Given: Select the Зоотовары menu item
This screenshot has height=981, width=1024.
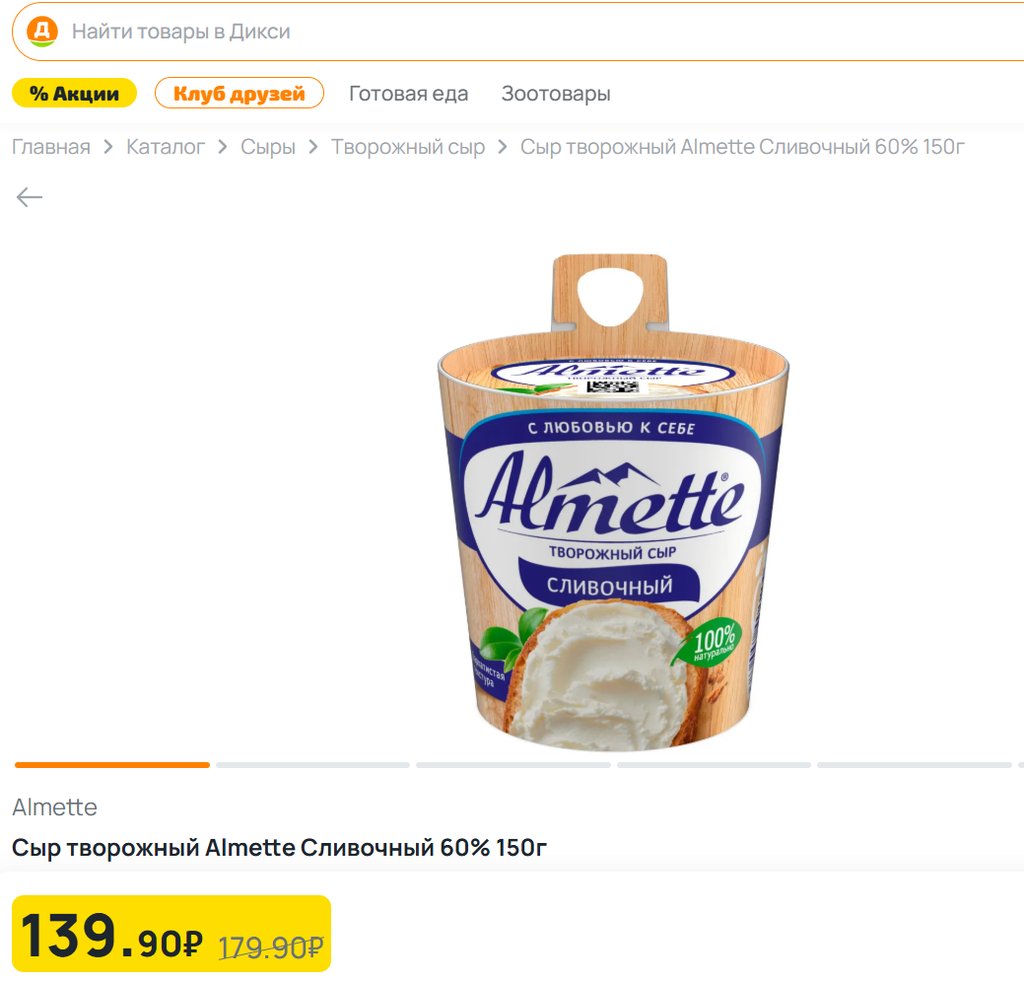Looking at the screenshot, I should point(556,94).
